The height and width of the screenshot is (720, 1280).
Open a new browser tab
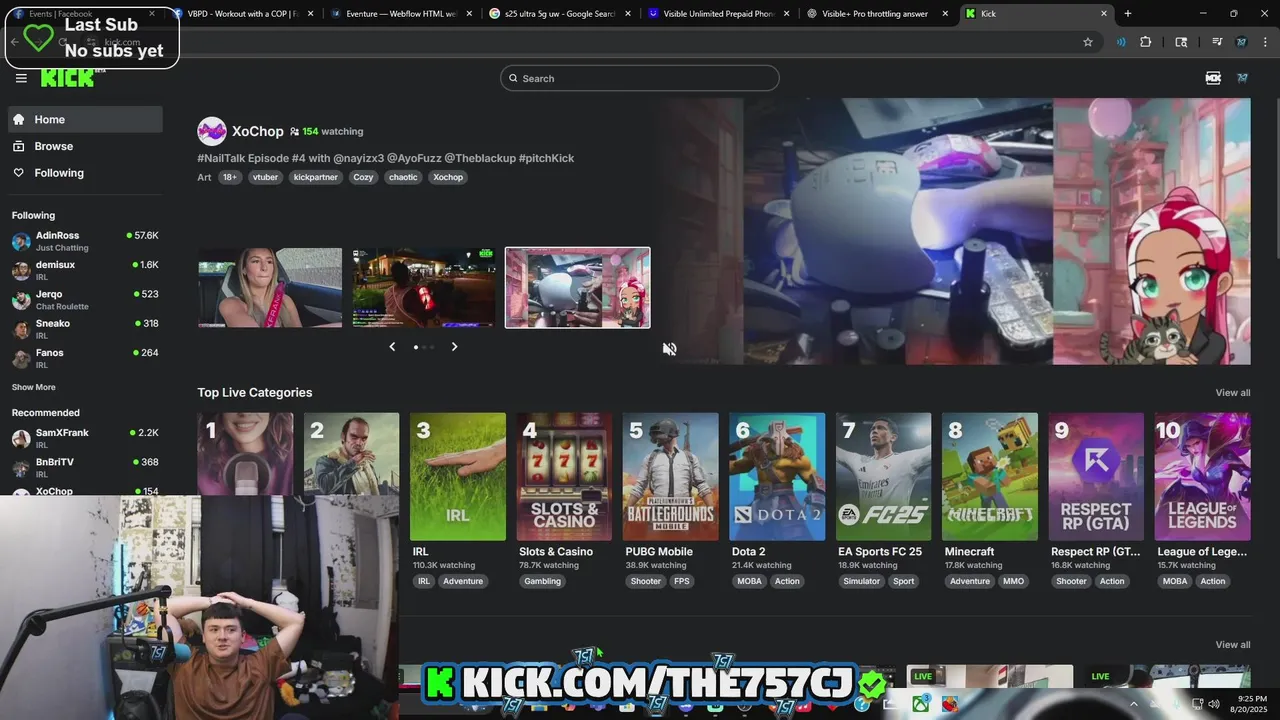1128,14
